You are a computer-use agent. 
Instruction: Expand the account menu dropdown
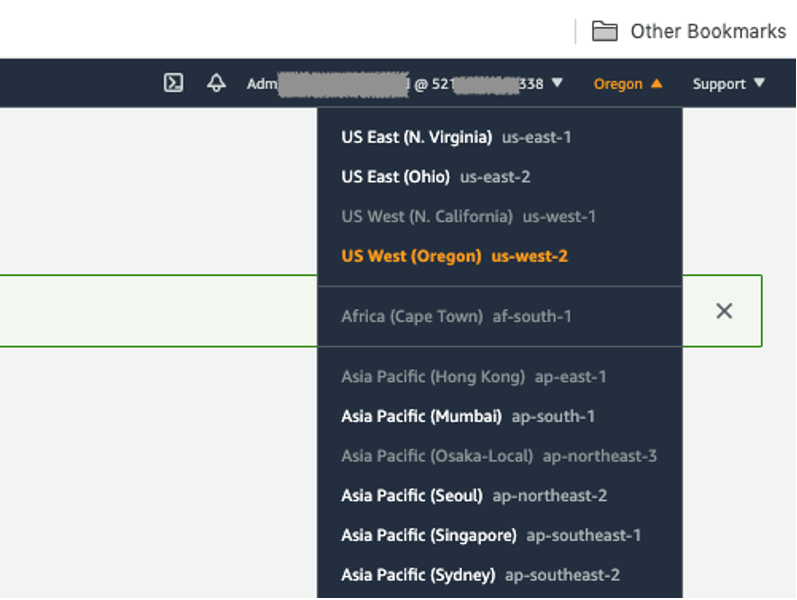[405, 83]
